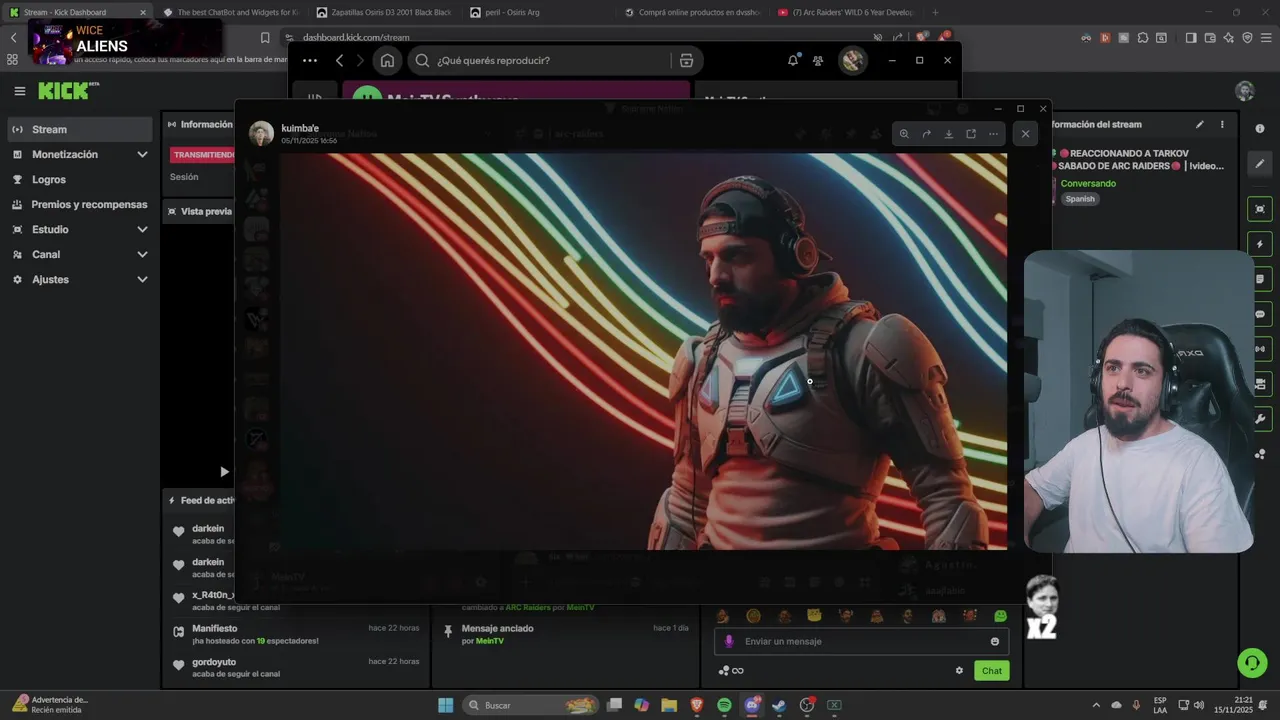This screenshot has width=1280, height=720.
Task: Click Manifiesto host entry in activity feed
Action: coord(295,634)
